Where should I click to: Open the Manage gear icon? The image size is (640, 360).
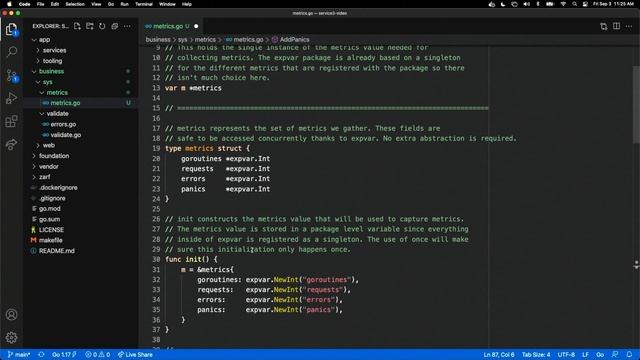(11, 337)
